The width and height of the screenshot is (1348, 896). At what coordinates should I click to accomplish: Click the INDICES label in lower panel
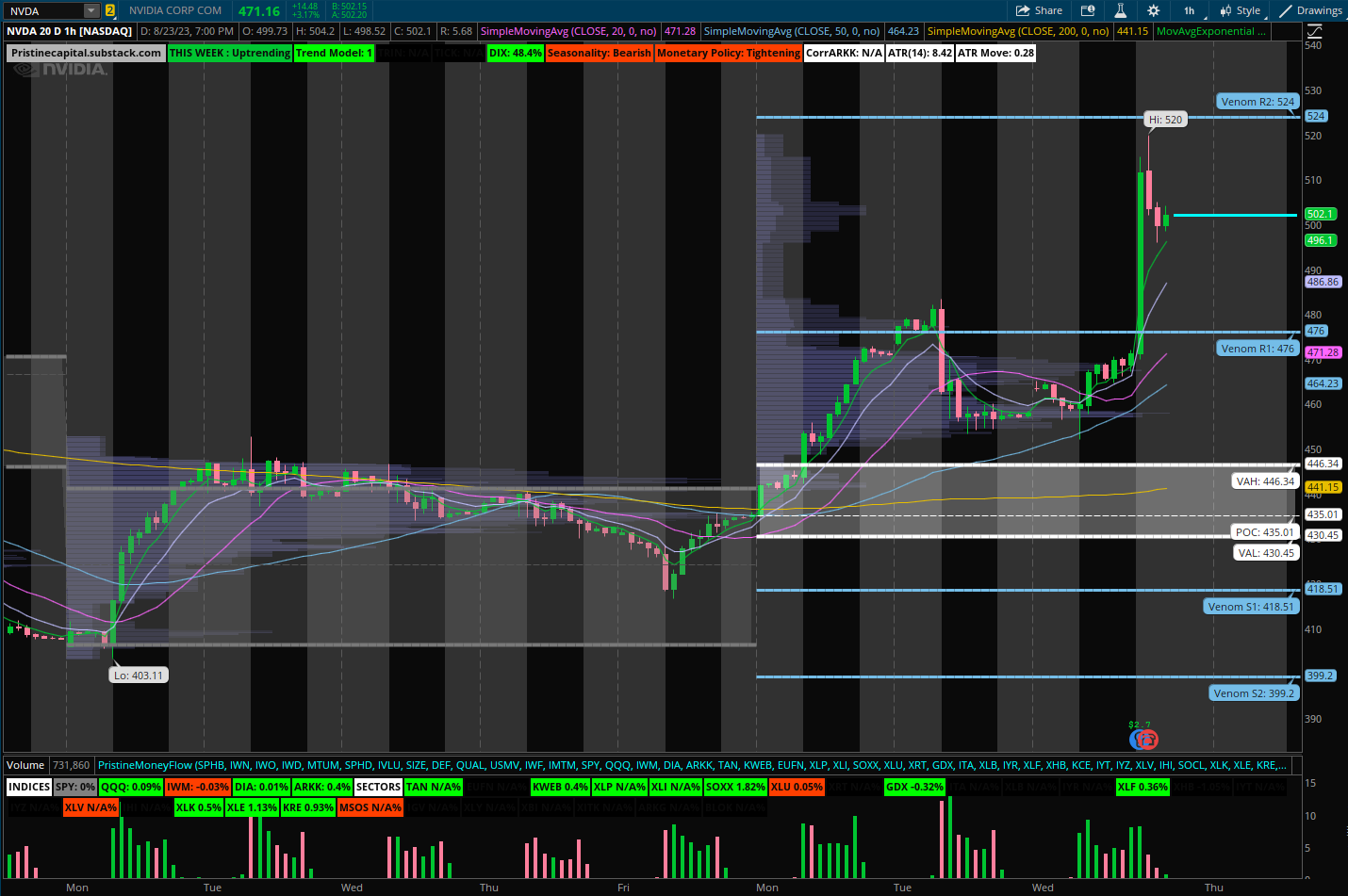pos(29,787)
